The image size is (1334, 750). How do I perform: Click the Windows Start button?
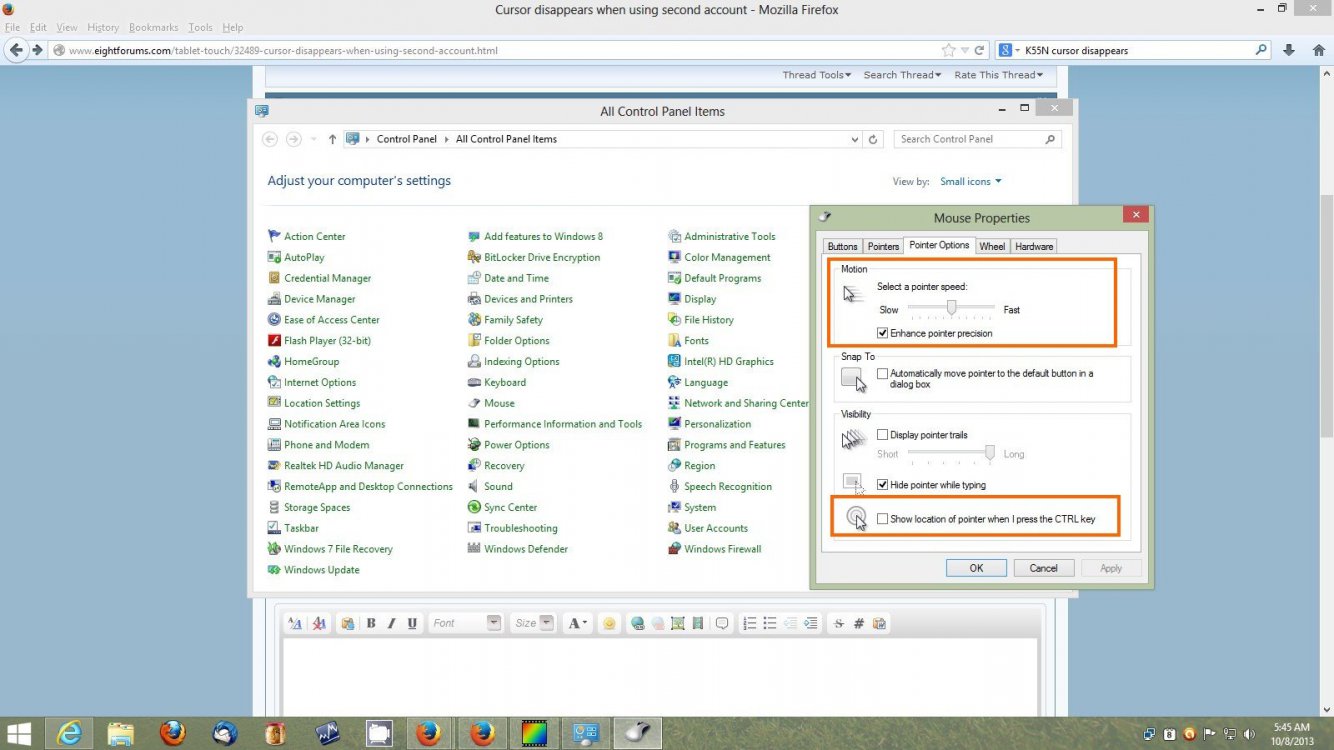(19, 733)
